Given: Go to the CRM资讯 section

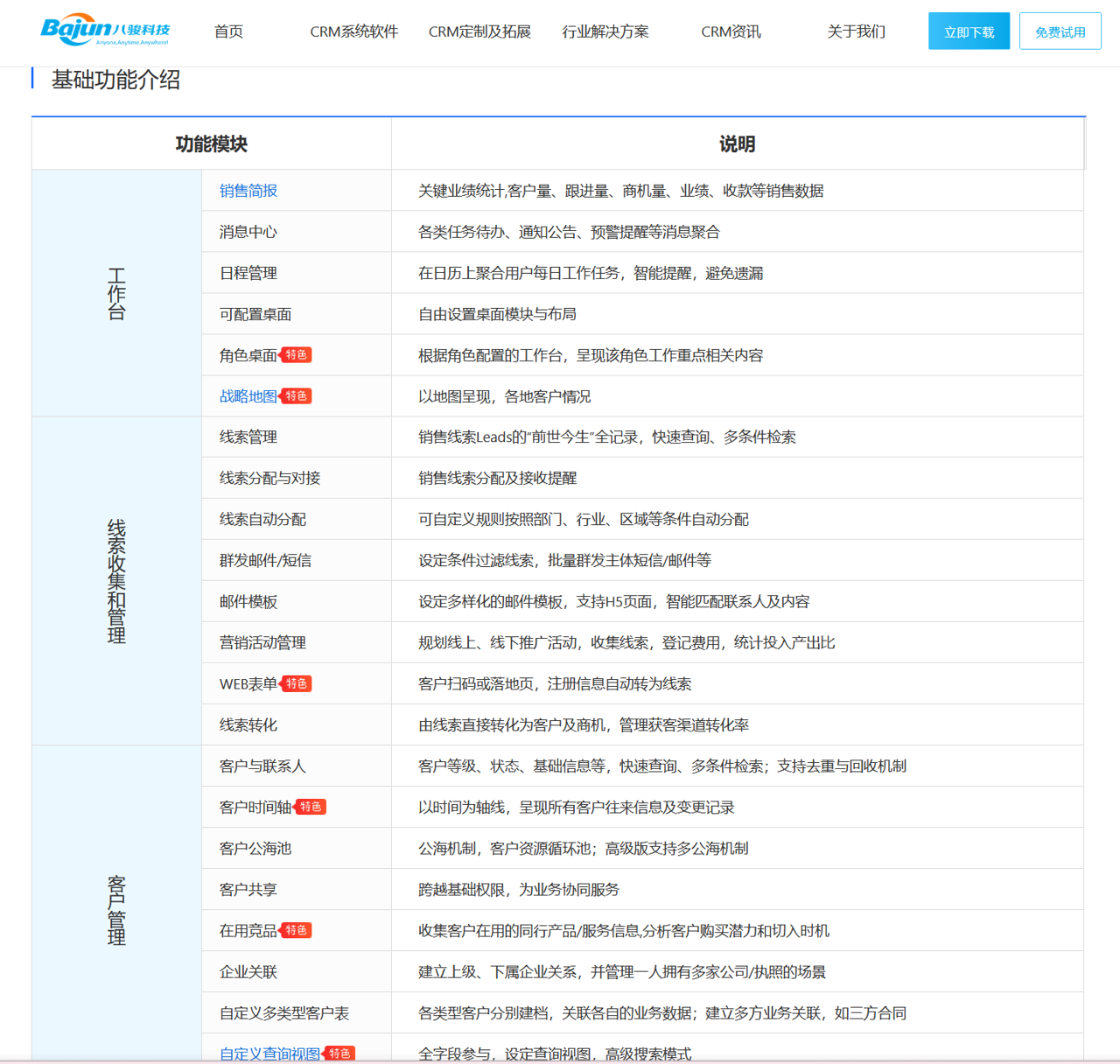Looking at the screenshot, I should point(731,31).
